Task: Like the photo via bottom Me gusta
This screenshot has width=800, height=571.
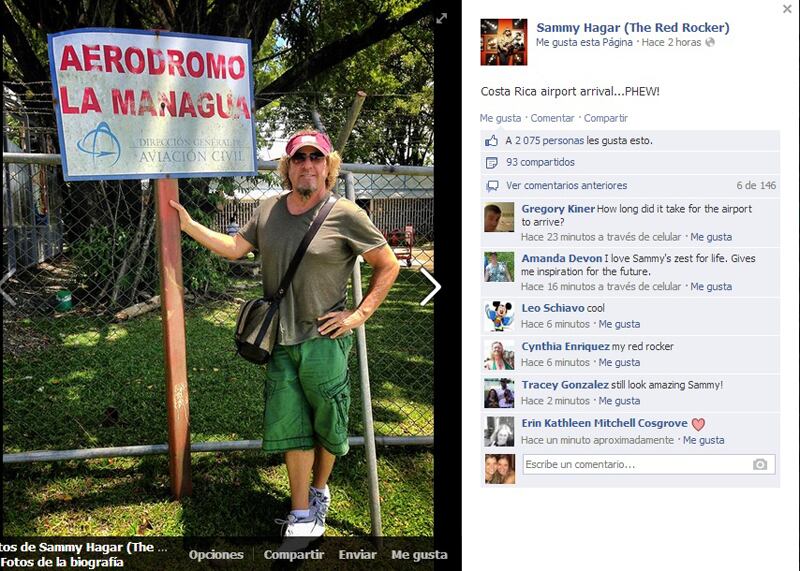Action: (x=419, y=555)
